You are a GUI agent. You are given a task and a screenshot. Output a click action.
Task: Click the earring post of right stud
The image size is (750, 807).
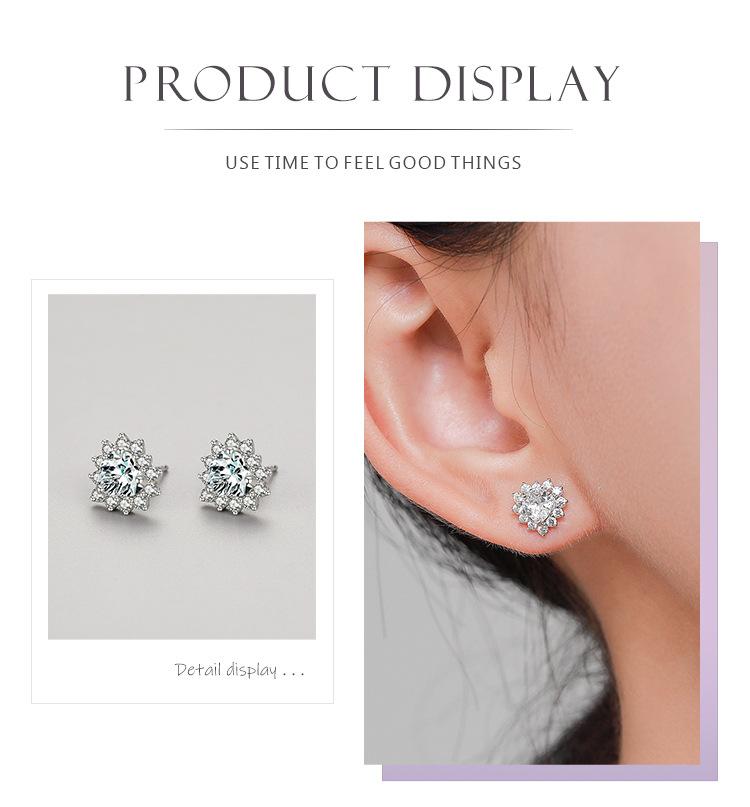coord(273,469)
